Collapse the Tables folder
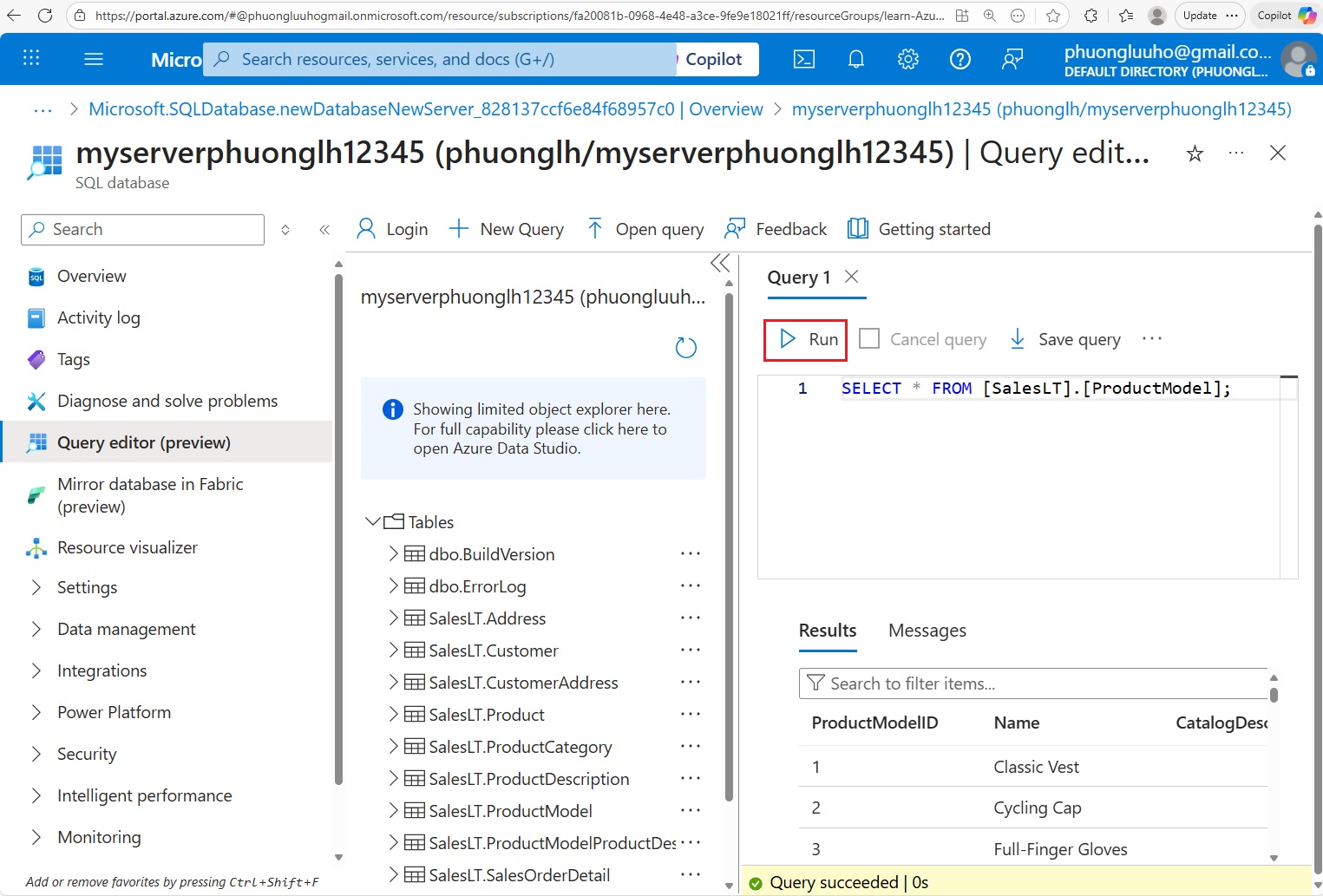The height and width of the screenshot is (896, 1323). coord(373,522)
